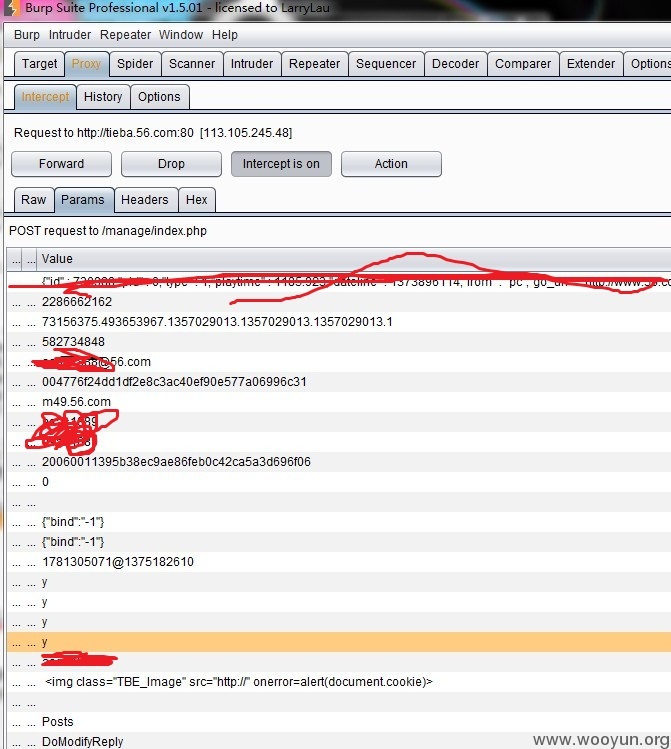Switch to the Comparer tab
671x749 pixels.
(523, 64)
